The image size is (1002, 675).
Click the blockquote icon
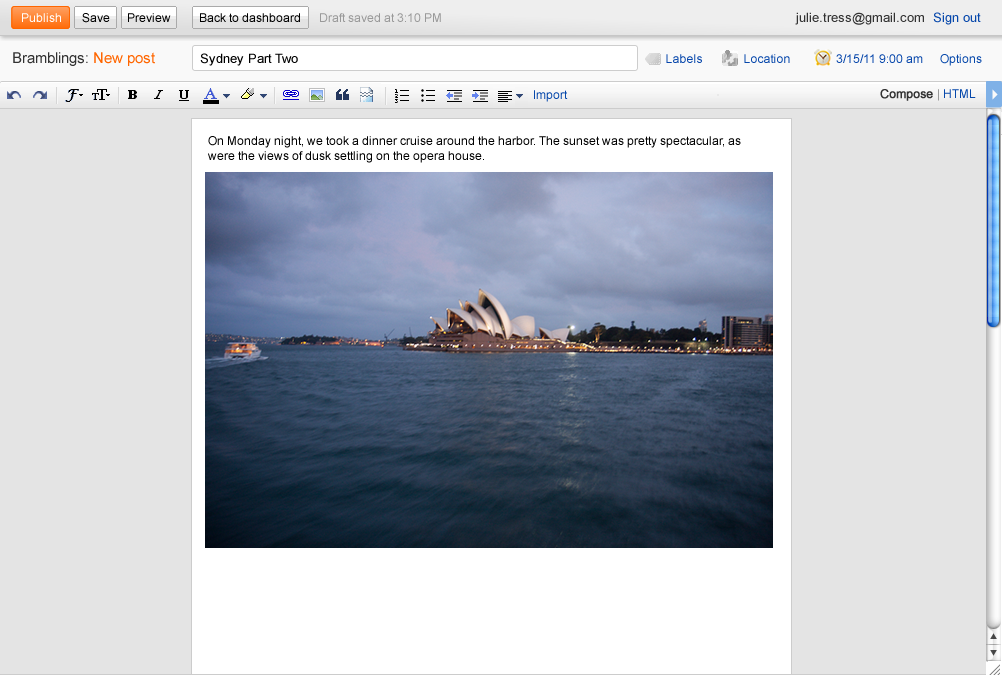coord(341,94)
